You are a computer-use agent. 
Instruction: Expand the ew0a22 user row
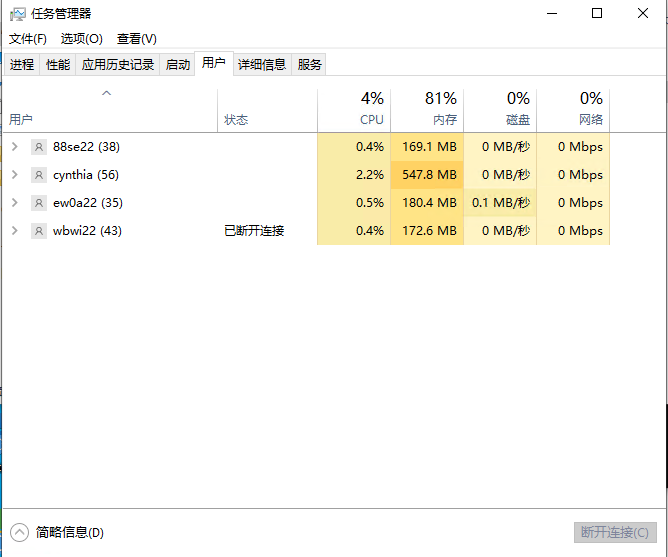15,202
